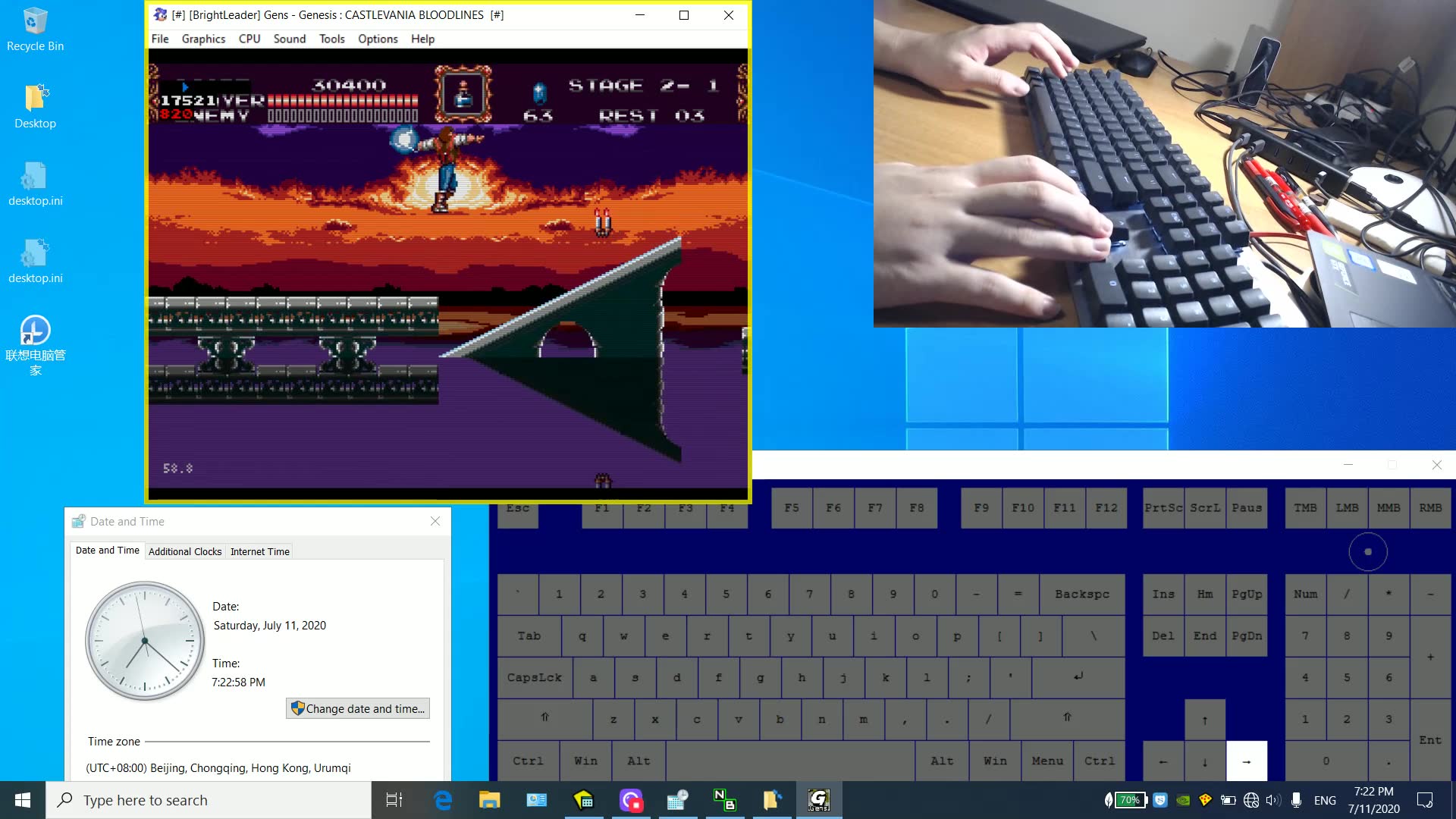Launch Microsoft Edge from the taskbar
1456x819 pixels.
pos(443,800)
